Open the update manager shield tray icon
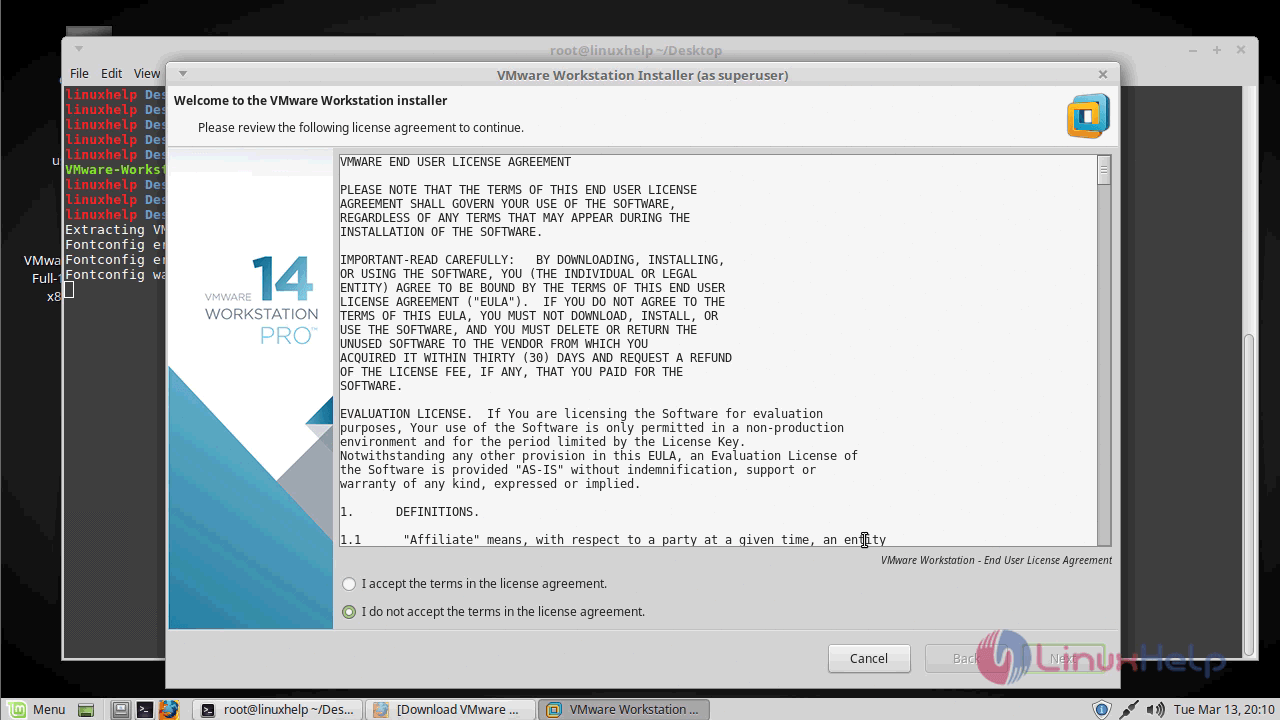This screenshot has height=720, width=1280. pyautogui.click(x=1101, y=710)
